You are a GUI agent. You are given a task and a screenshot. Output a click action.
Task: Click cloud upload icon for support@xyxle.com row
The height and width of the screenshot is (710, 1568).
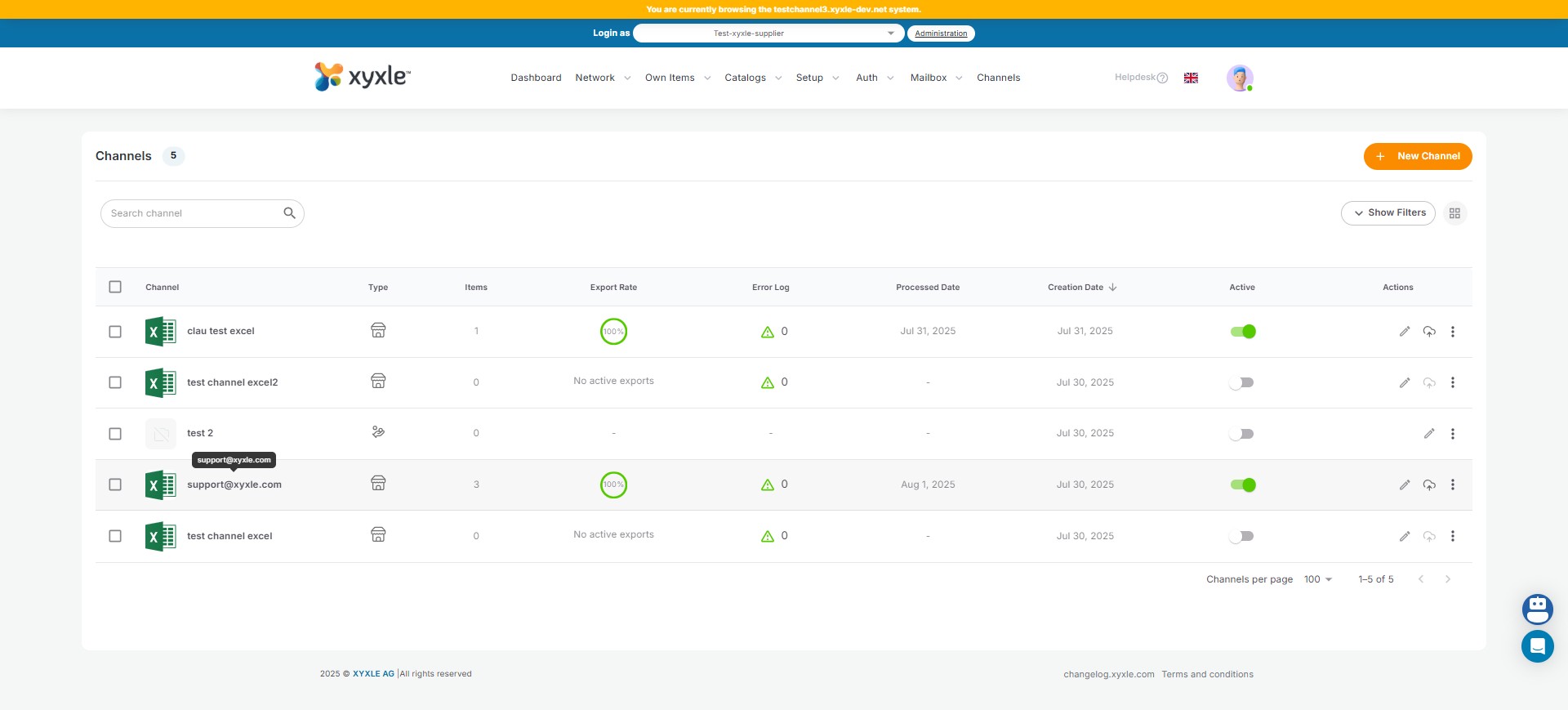tap(1428, 485)
